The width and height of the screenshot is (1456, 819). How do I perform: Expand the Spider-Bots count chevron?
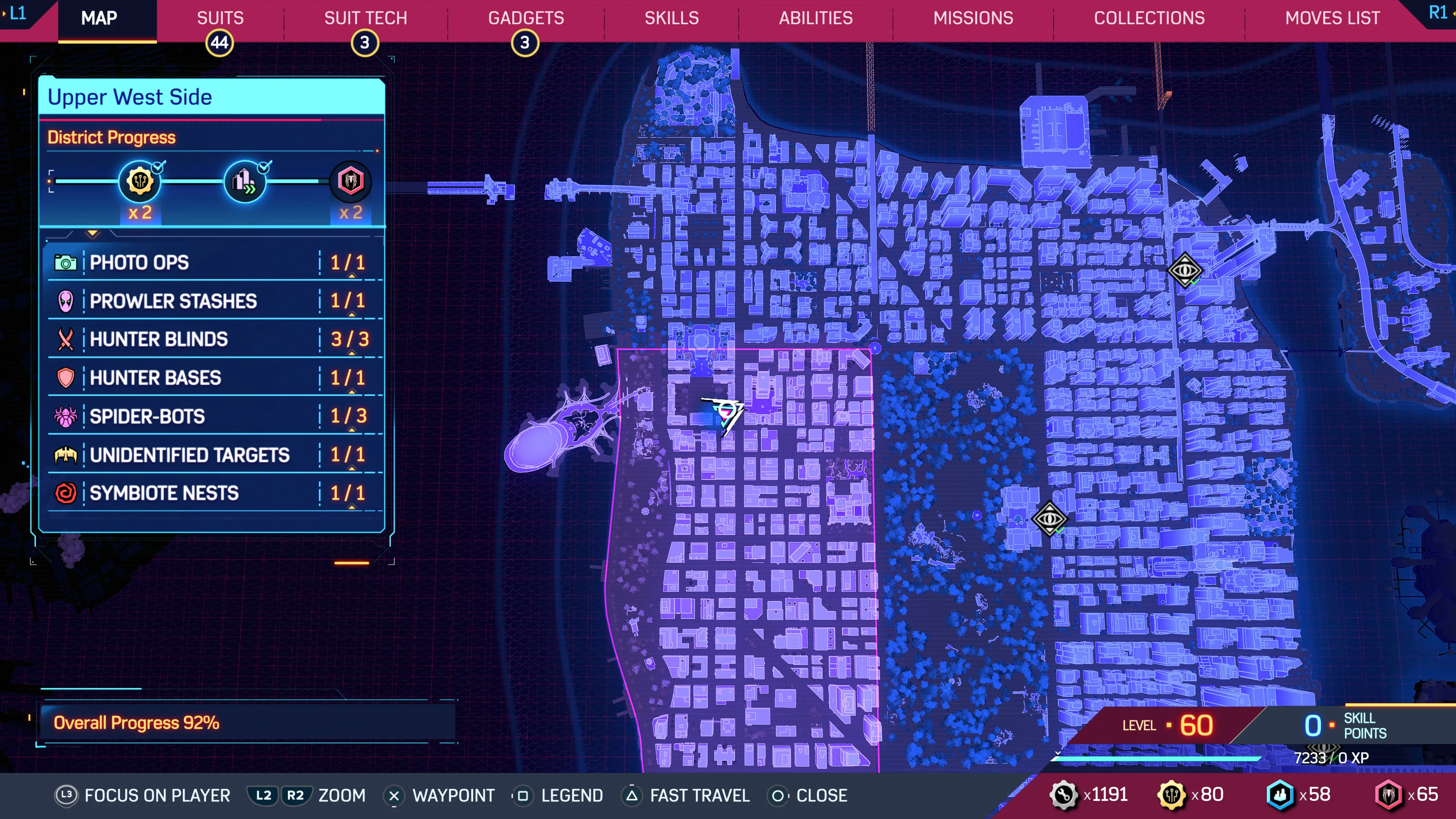(x=351, y=430)
